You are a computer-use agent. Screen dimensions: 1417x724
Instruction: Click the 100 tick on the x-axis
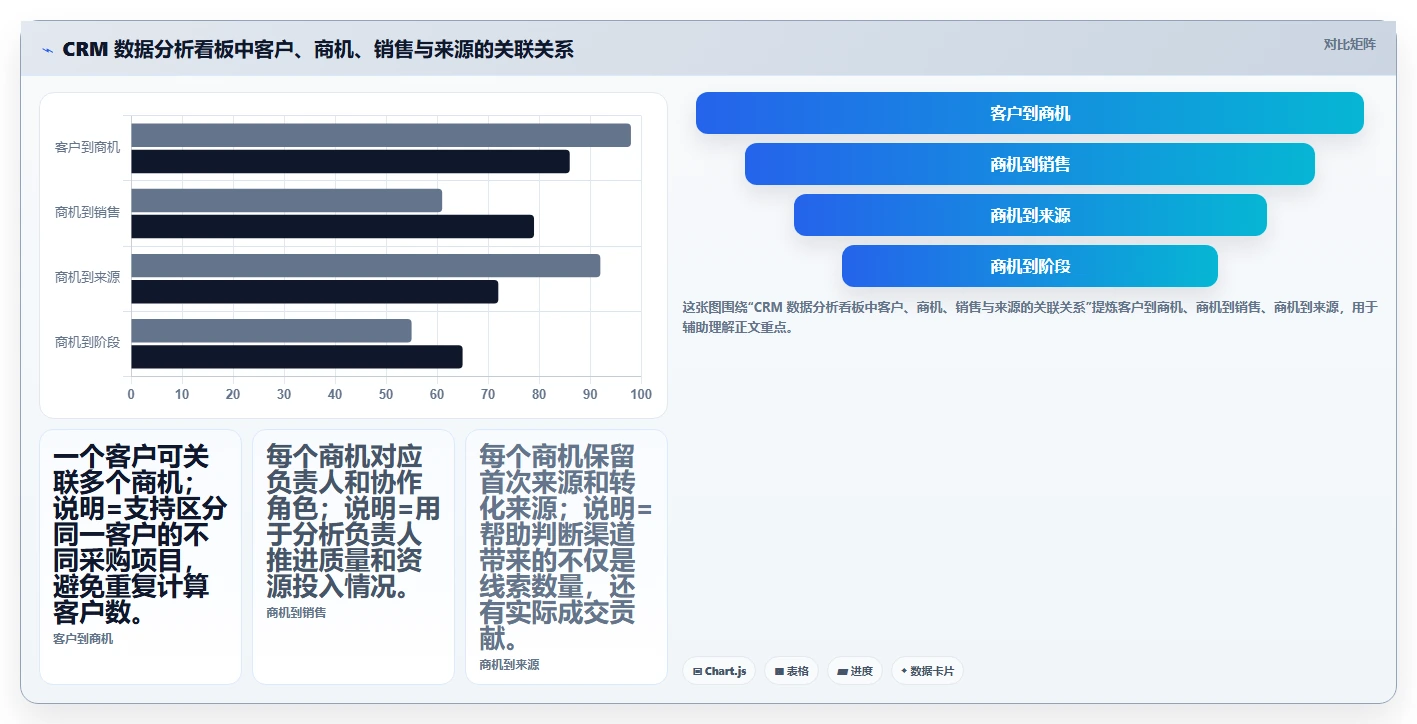[641, 394]
